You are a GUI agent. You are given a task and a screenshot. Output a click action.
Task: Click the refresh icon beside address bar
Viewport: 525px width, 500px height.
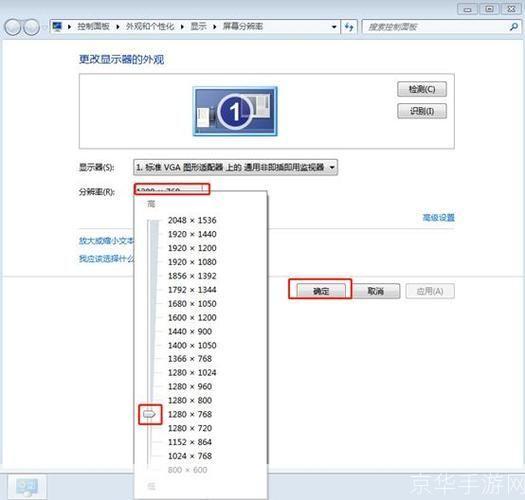(x=349, y=27)
